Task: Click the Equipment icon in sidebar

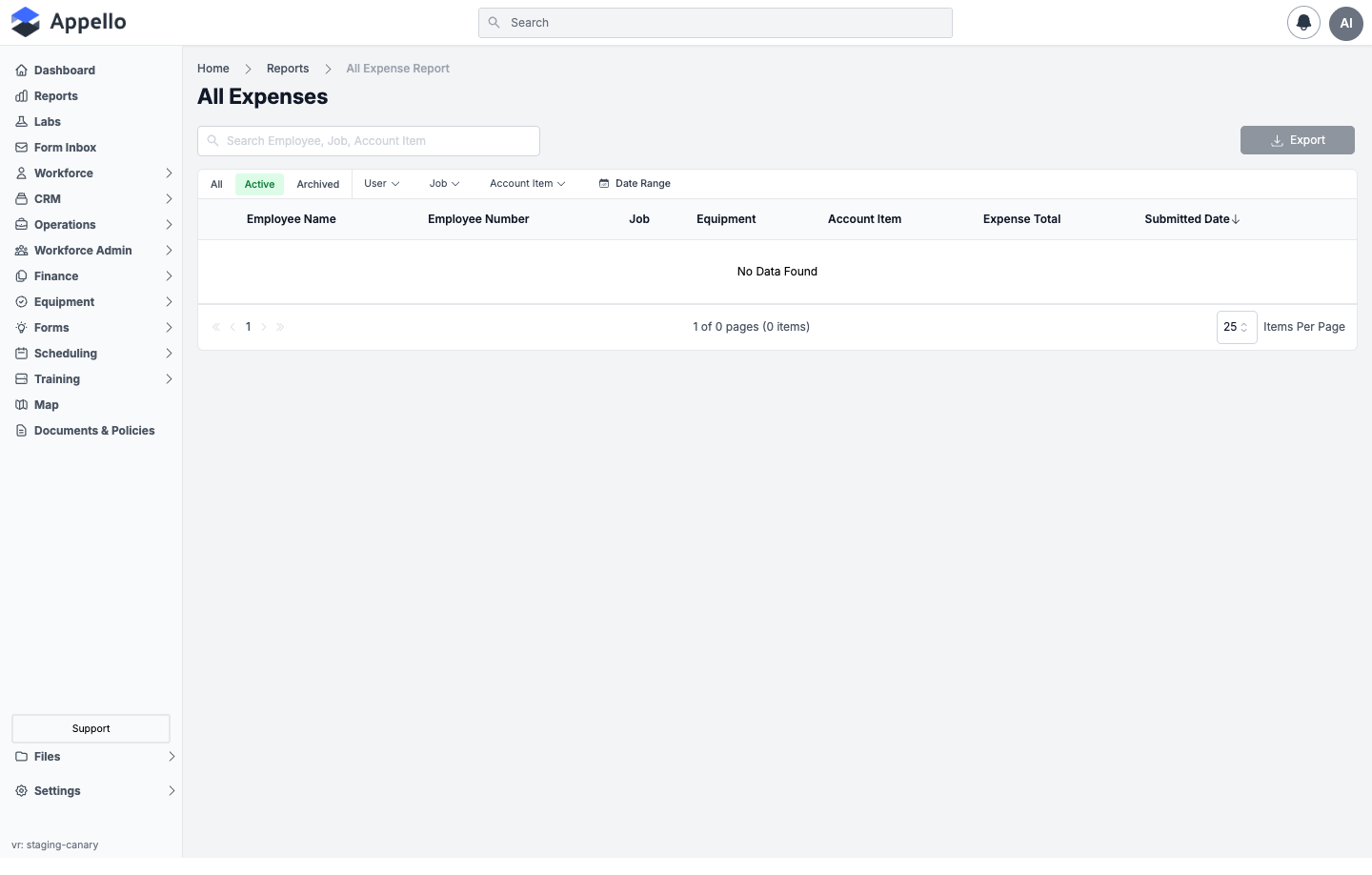Action: point(21,302)
